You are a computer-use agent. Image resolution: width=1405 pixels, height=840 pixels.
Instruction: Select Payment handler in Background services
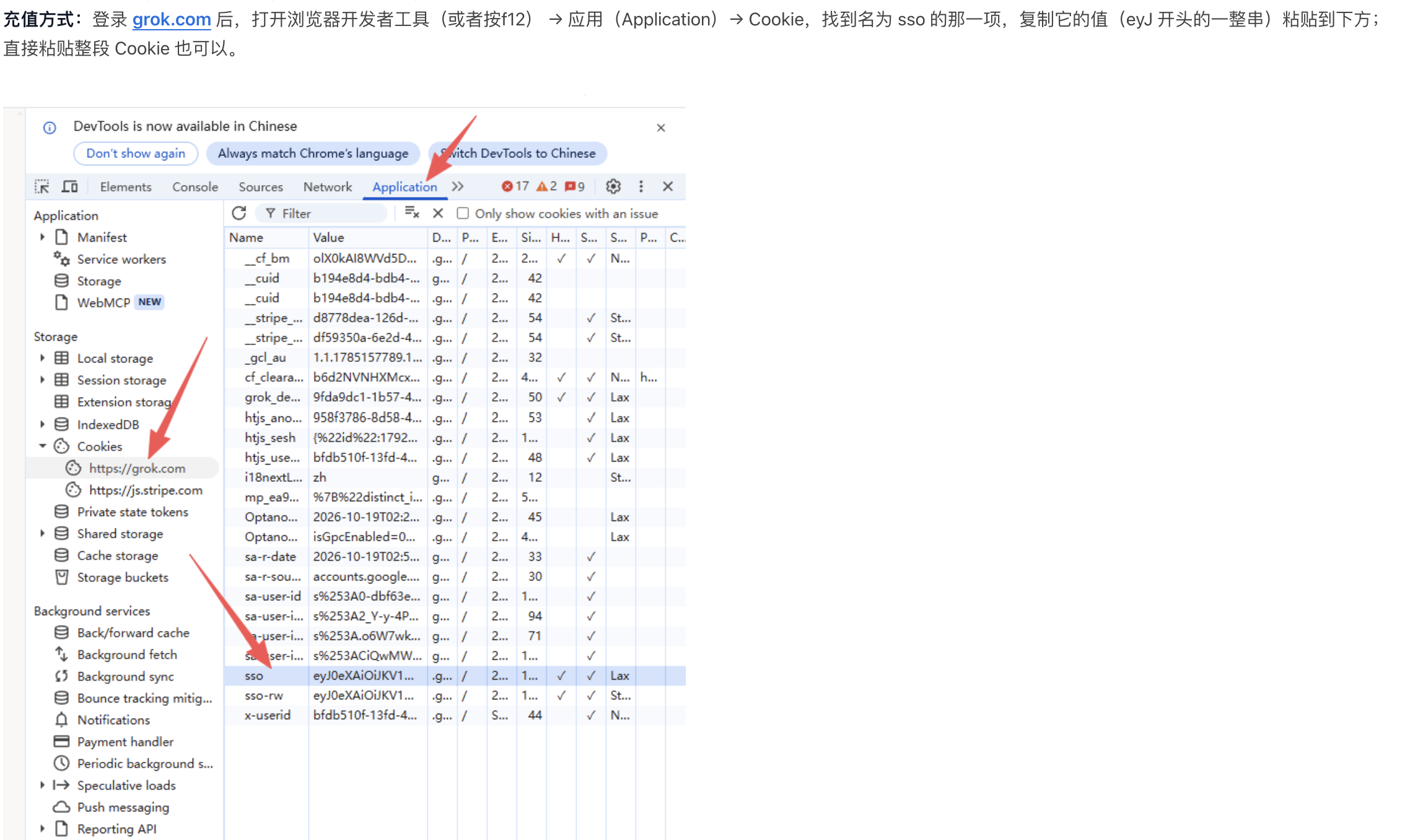(125, 742)
